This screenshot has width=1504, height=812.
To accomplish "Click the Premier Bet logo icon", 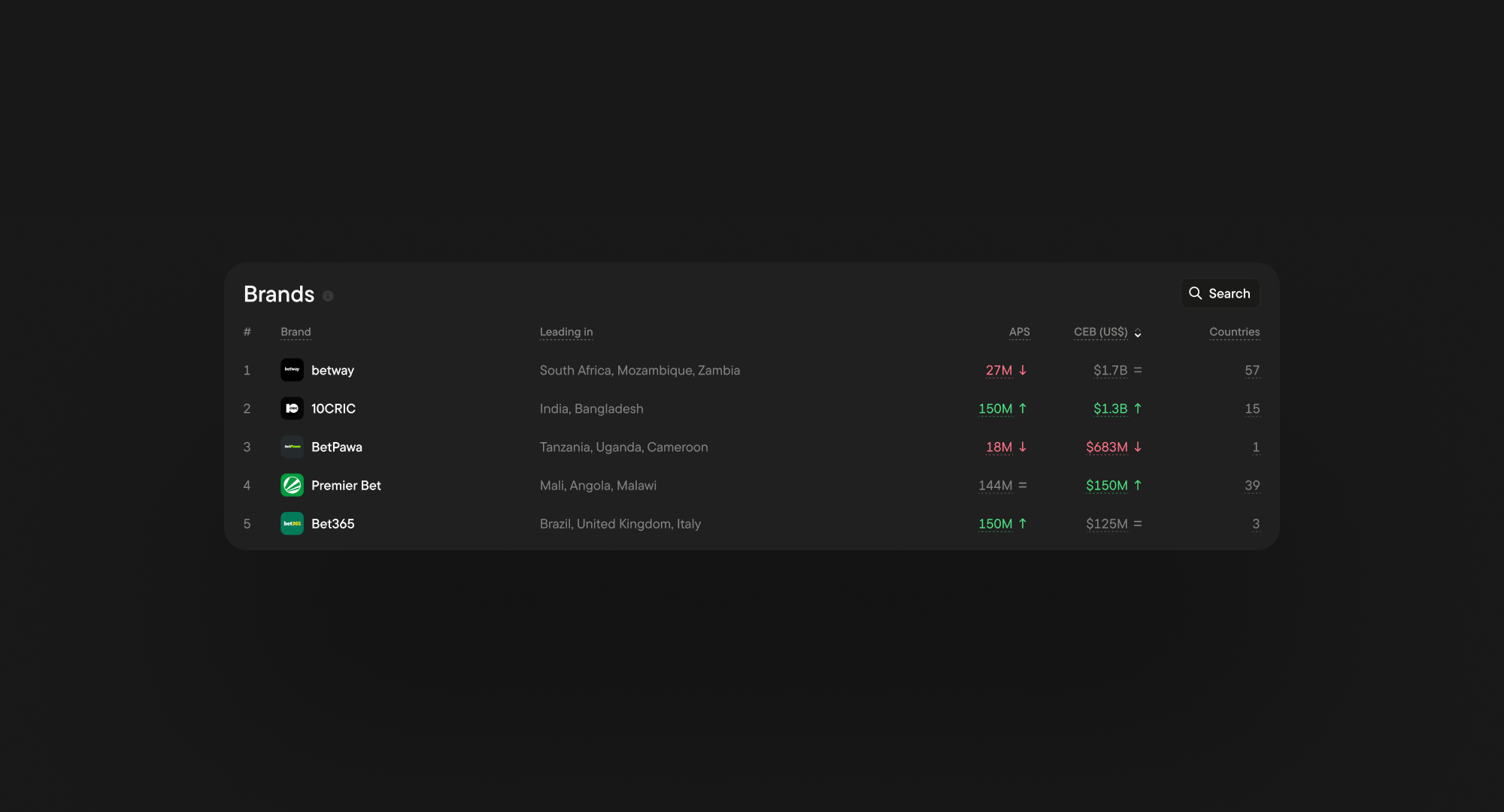I will (292, 485).
